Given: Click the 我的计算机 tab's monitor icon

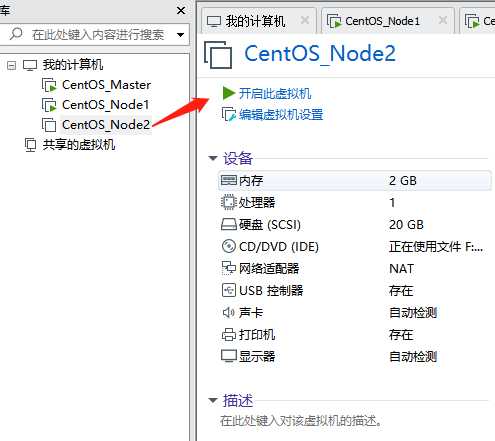Looking at the screenshot, I should tap(214, 22).
